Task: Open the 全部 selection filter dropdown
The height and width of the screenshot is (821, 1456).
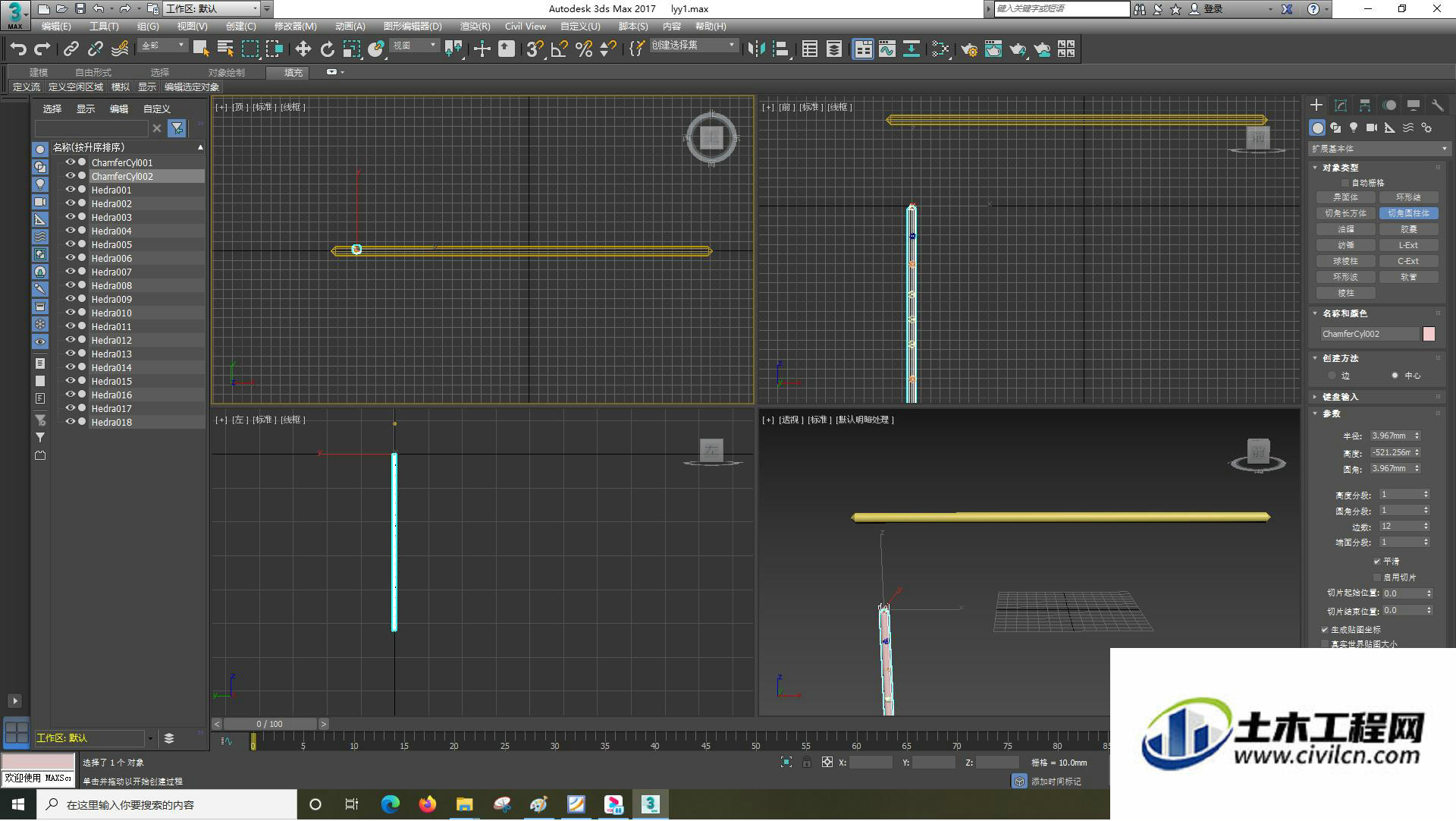Action: pos(163,46)
